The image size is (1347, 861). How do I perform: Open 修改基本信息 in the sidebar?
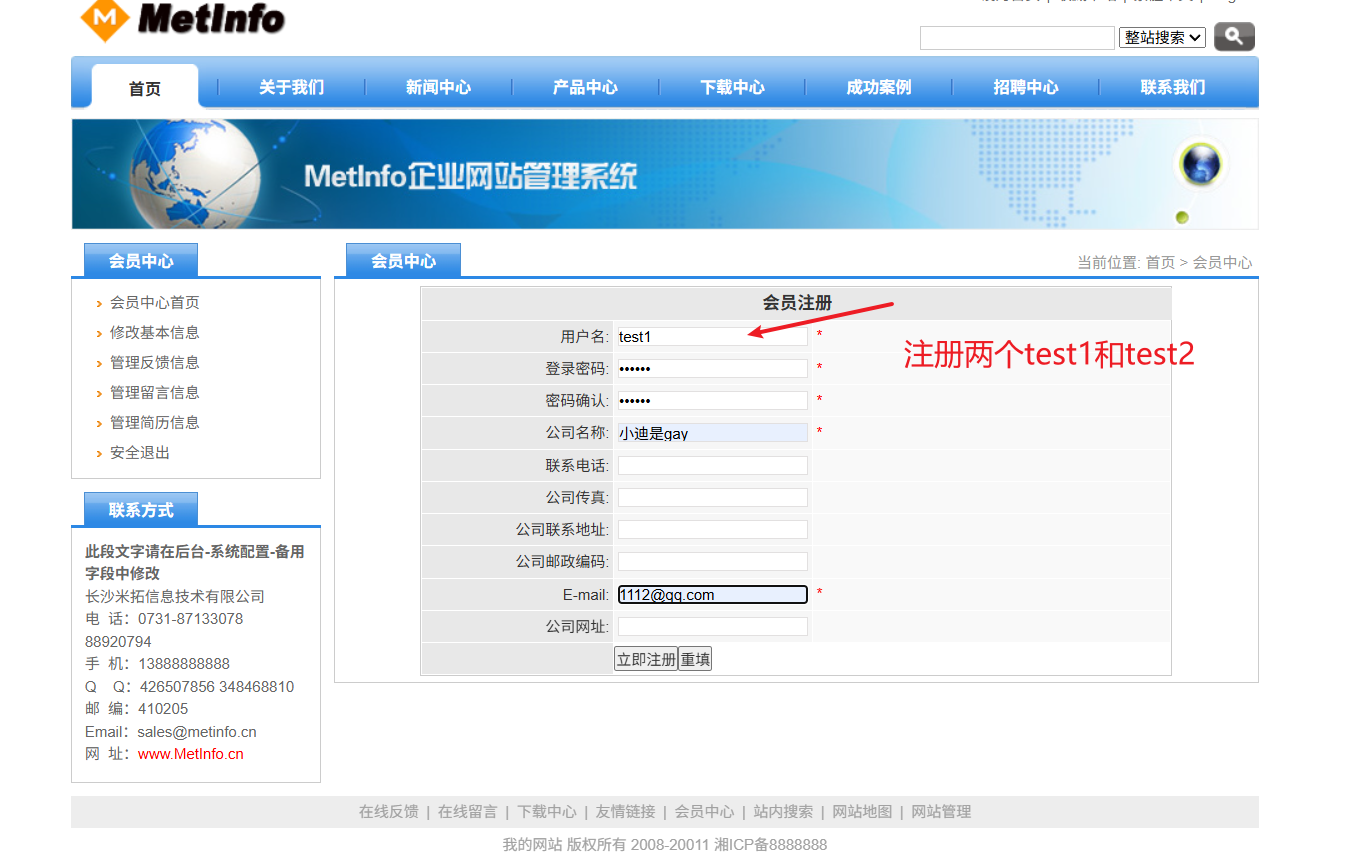pos(155,332)
